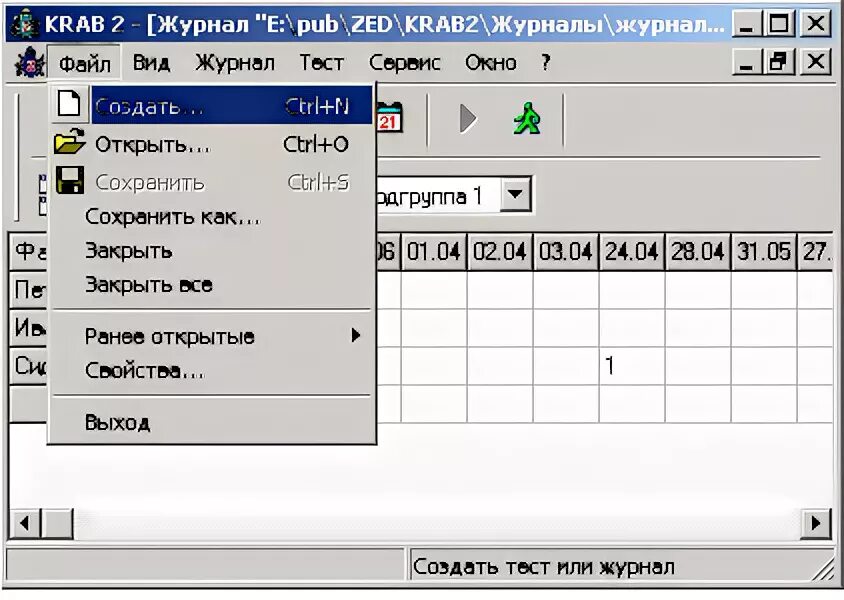Open the ? help menu
Screen dimensions: 844x600
[546, 63]
